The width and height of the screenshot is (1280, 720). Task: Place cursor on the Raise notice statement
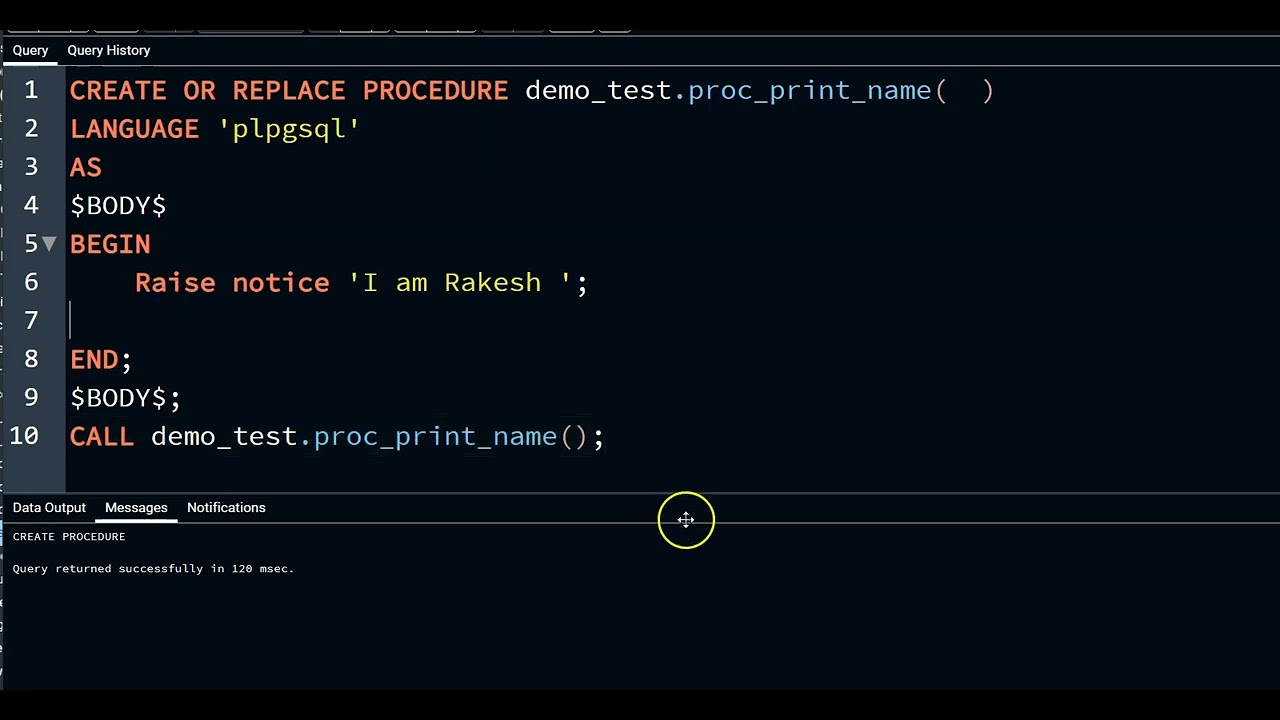point(231,283)
